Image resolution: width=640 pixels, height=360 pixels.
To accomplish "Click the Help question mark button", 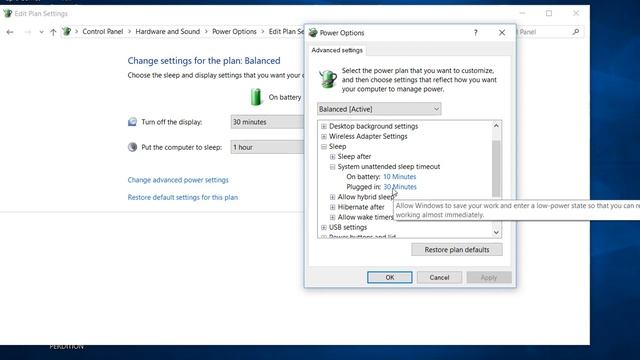I will [476, 33].
